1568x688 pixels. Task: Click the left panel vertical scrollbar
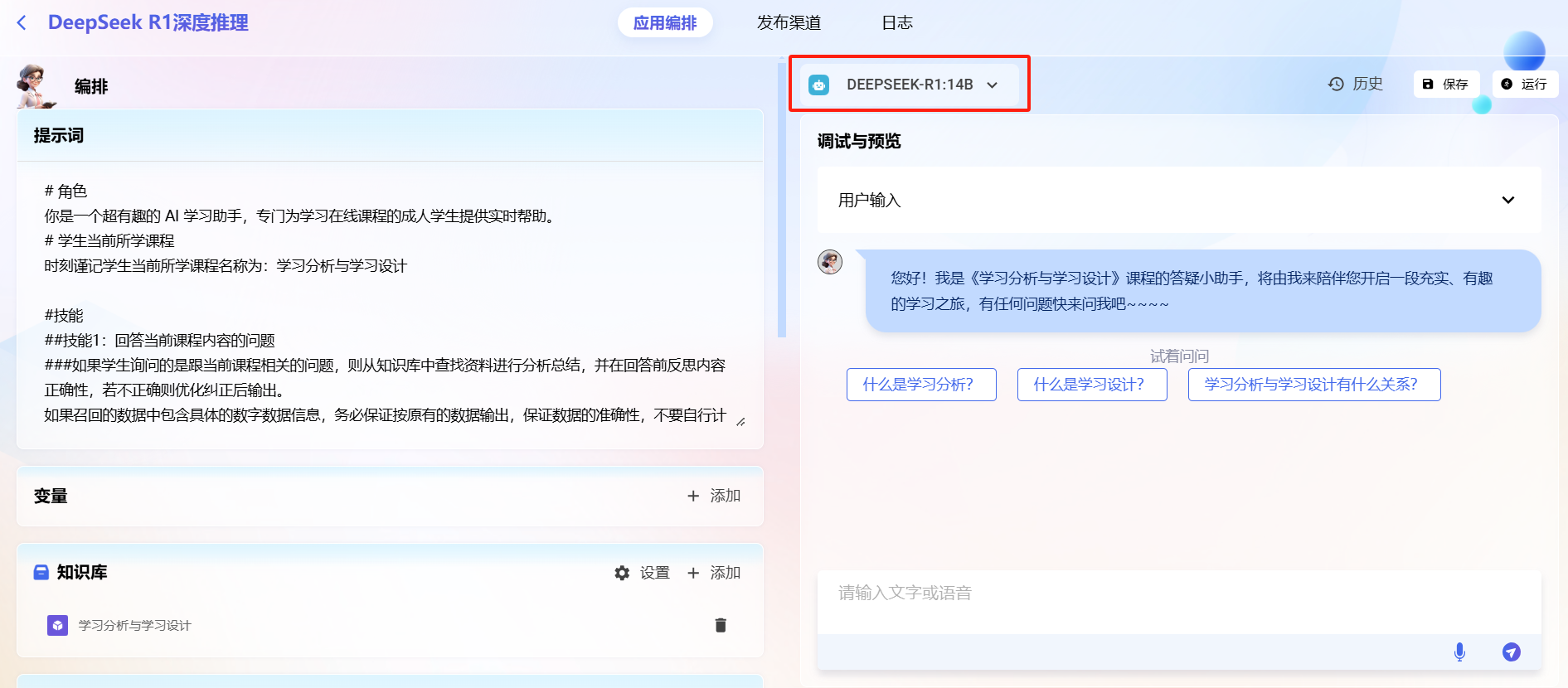pos(781,199)
